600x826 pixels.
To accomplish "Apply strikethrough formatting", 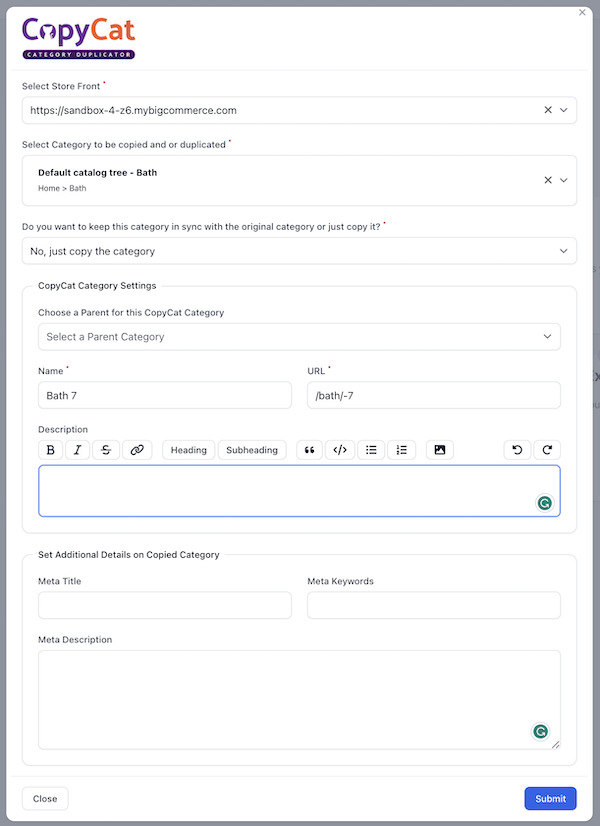I will [x=106, y=450].
